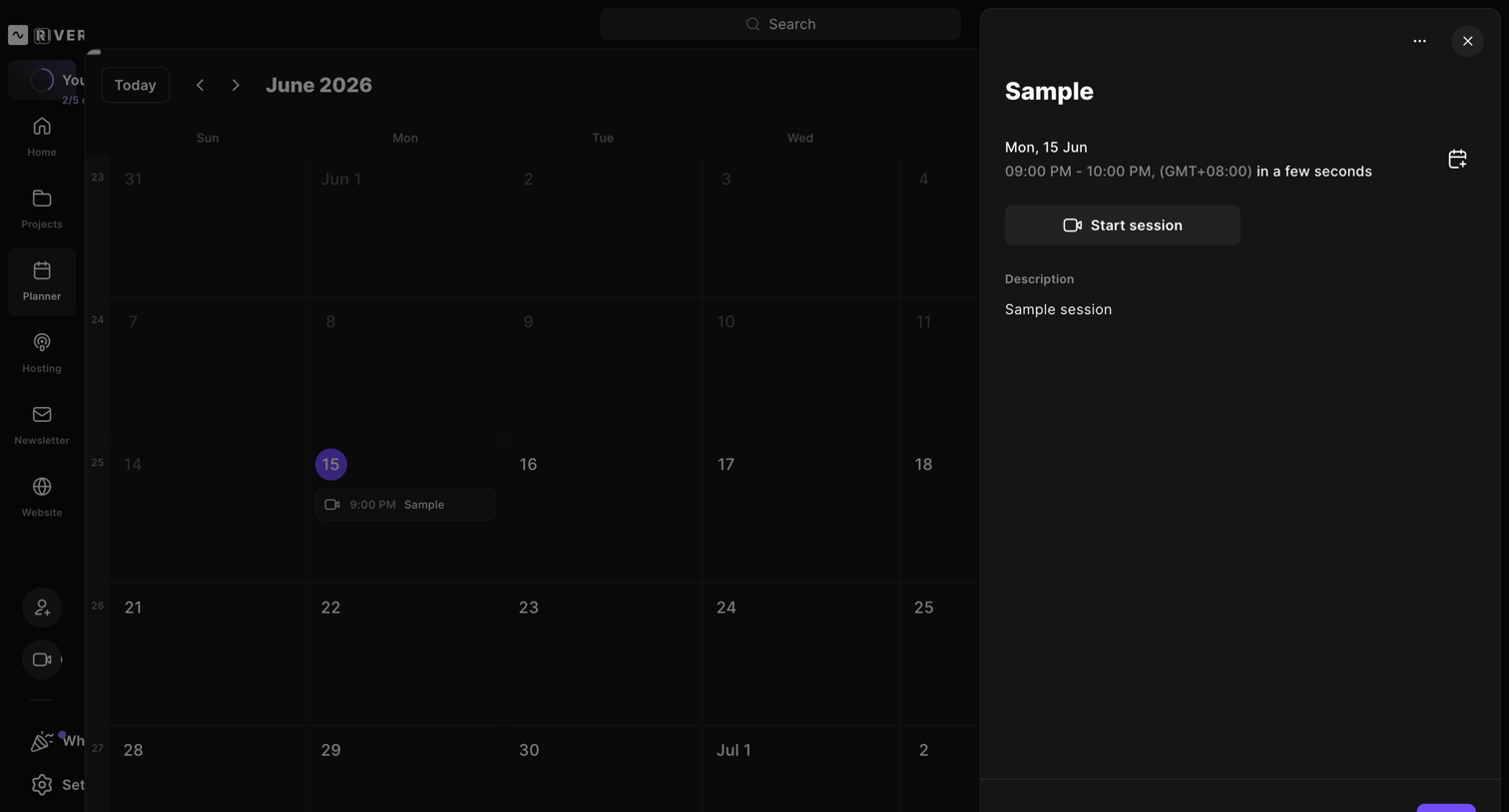This screenshot has height=812, width=1509.
Task: Close the Sample event panel
Action: 1467,41
